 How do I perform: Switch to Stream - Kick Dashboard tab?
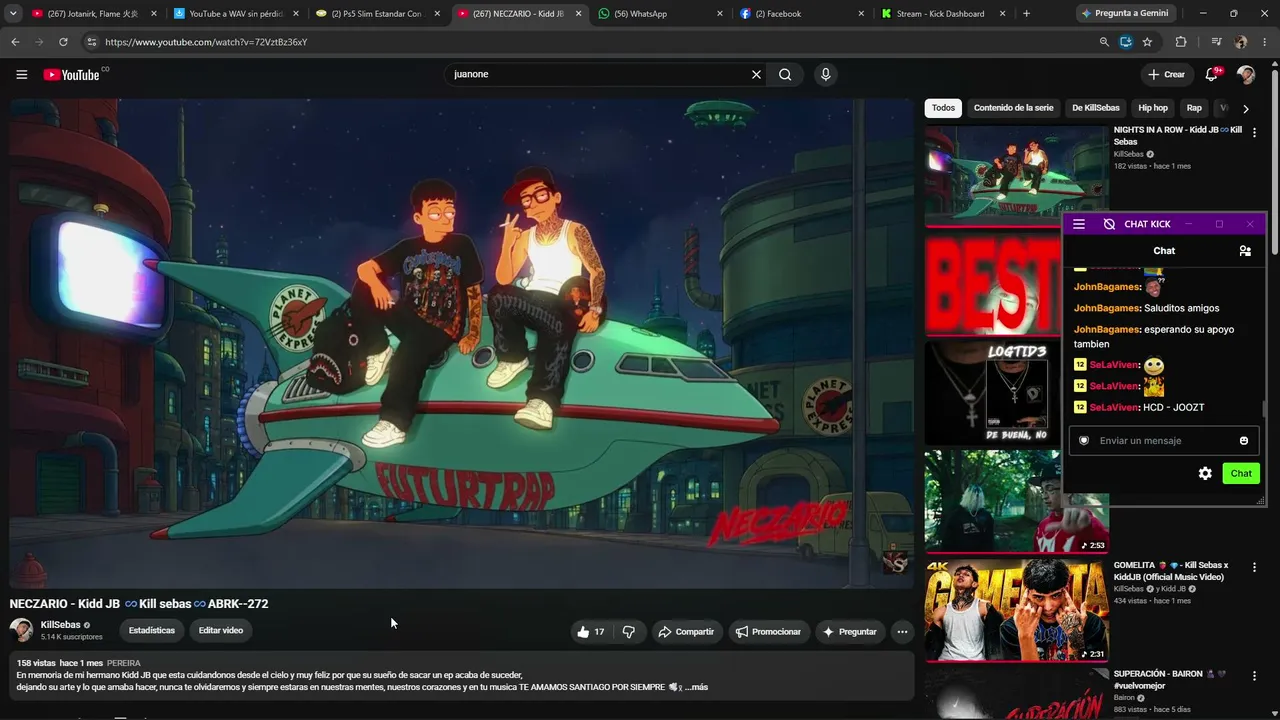[x=943, y=14]
